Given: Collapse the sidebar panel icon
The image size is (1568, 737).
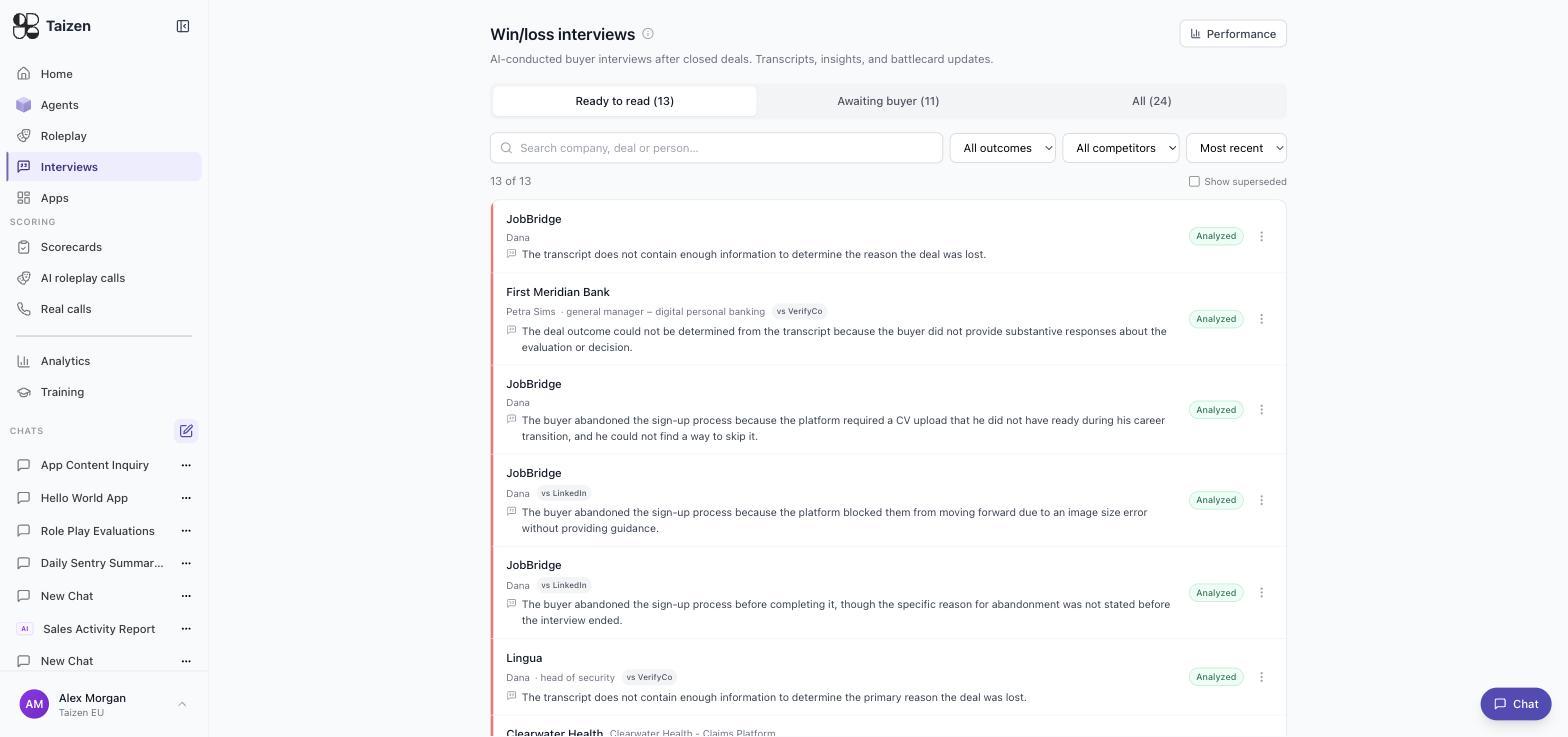Looking at the screenshot, I should (183, 26).
